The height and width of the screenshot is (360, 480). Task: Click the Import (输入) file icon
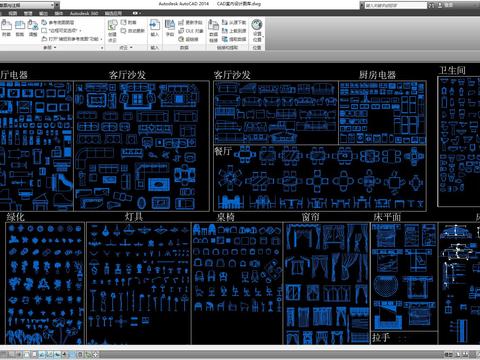coord(155,27)
